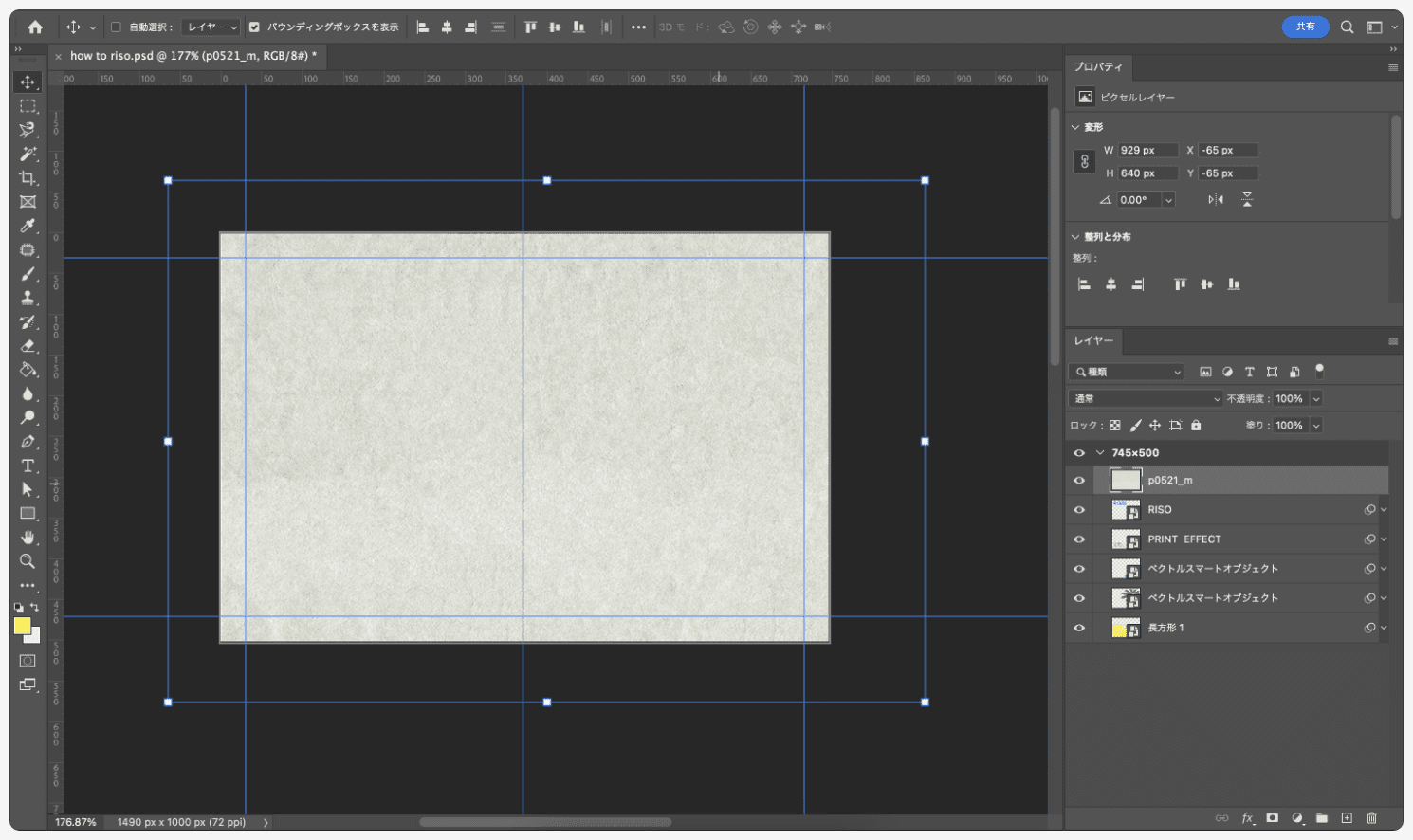Hide the 745x500 group
Screen dimensions: 1413x840
point(1079,453)
